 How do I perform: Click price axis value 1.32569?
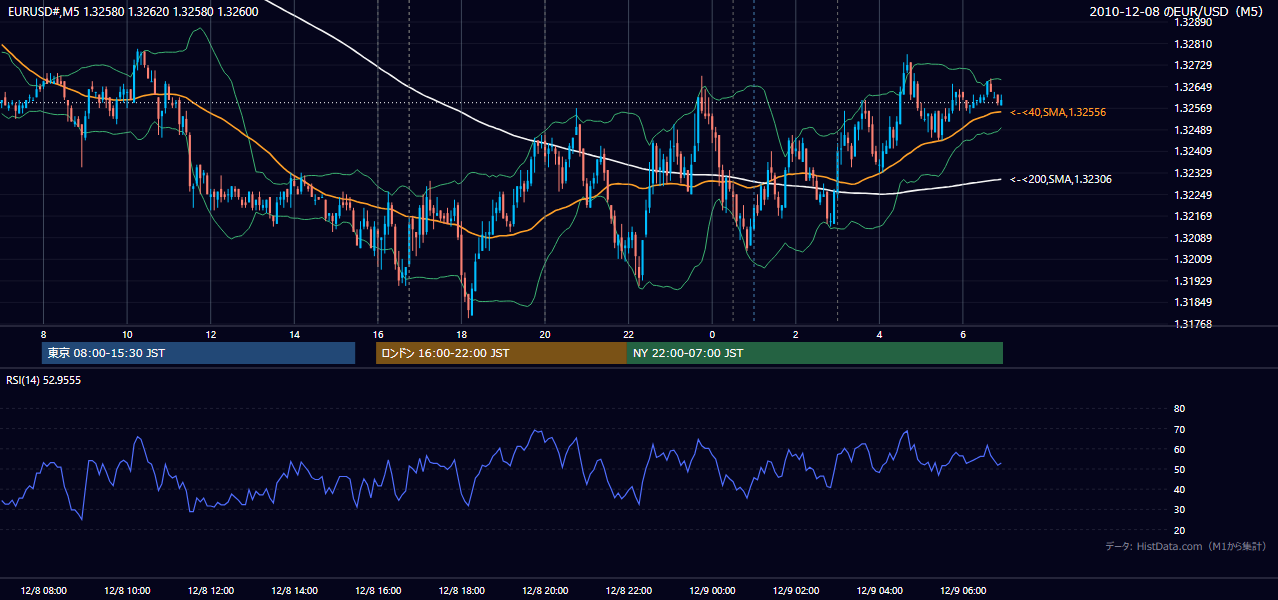(1194, 108)
